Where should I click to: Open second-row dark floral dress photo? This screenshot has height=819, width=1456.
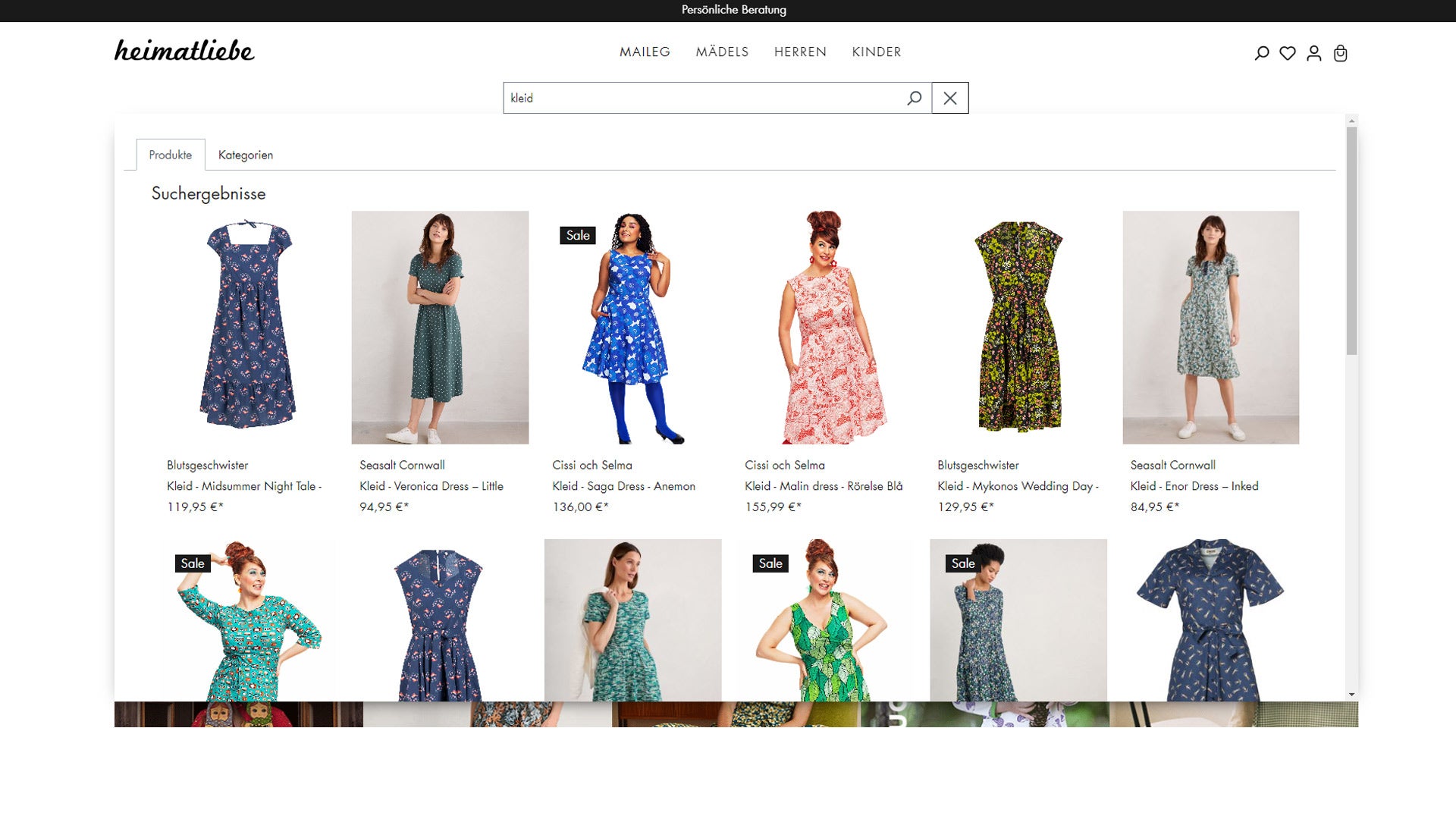coord(1018,620)
